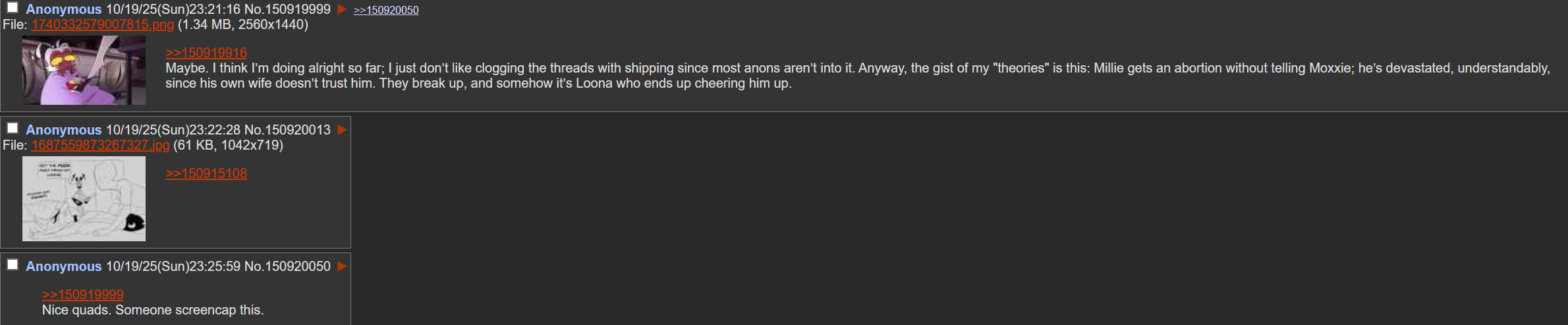Expand the purple cartoon character thumbnail
1568x325 pixels.
click(x=84, y=70)
